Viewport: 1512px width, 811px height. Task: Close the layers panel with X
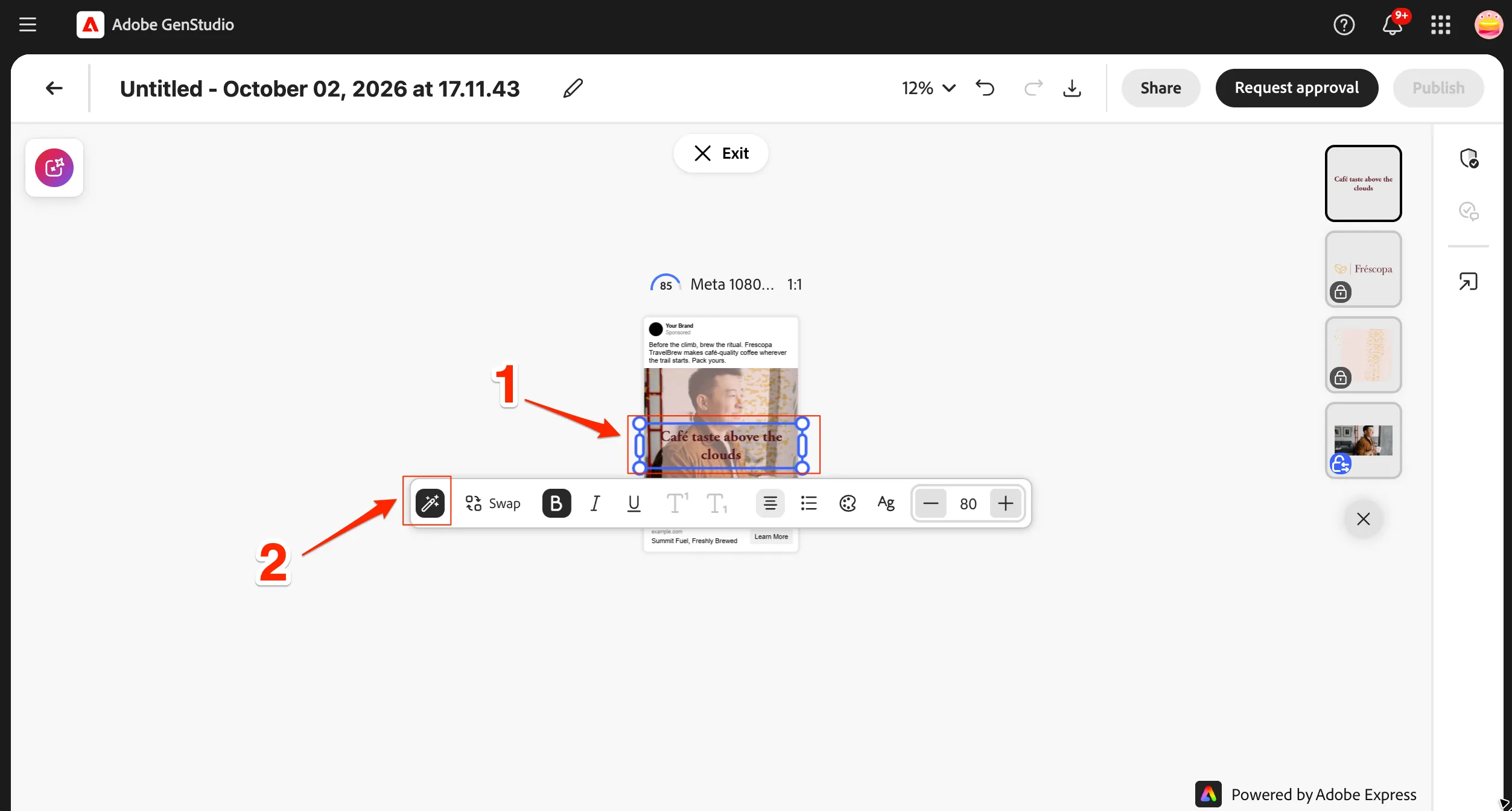point(1363,519)
